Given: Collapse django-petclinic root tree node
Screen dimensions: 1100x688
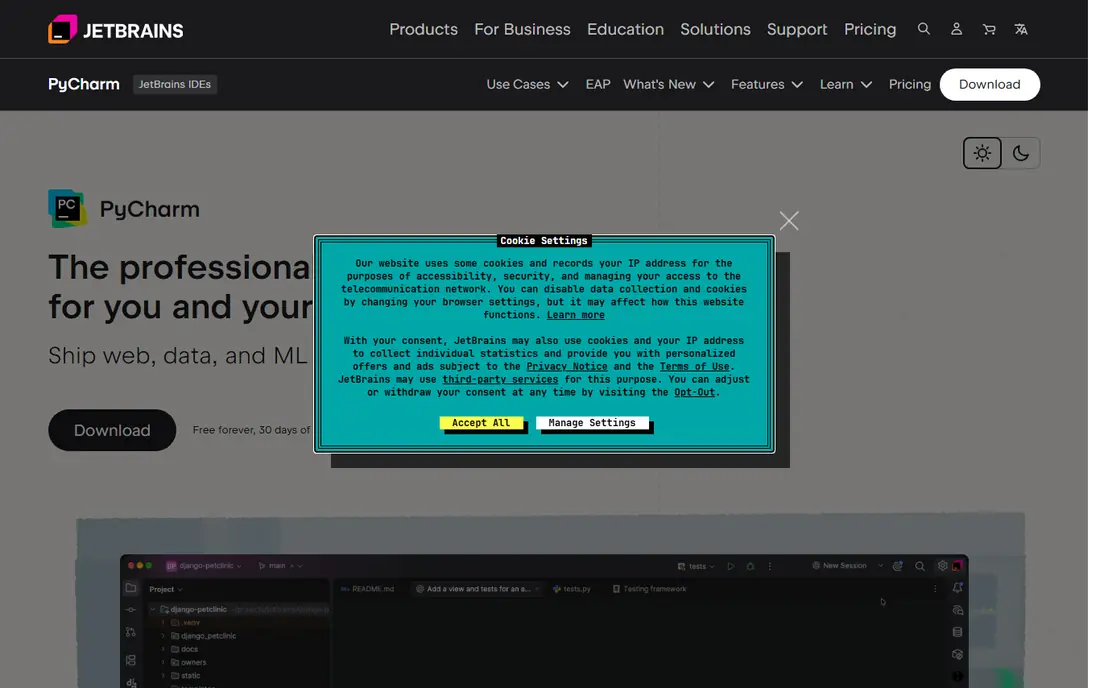Looking at the screenshot, I should pos(153,609).
